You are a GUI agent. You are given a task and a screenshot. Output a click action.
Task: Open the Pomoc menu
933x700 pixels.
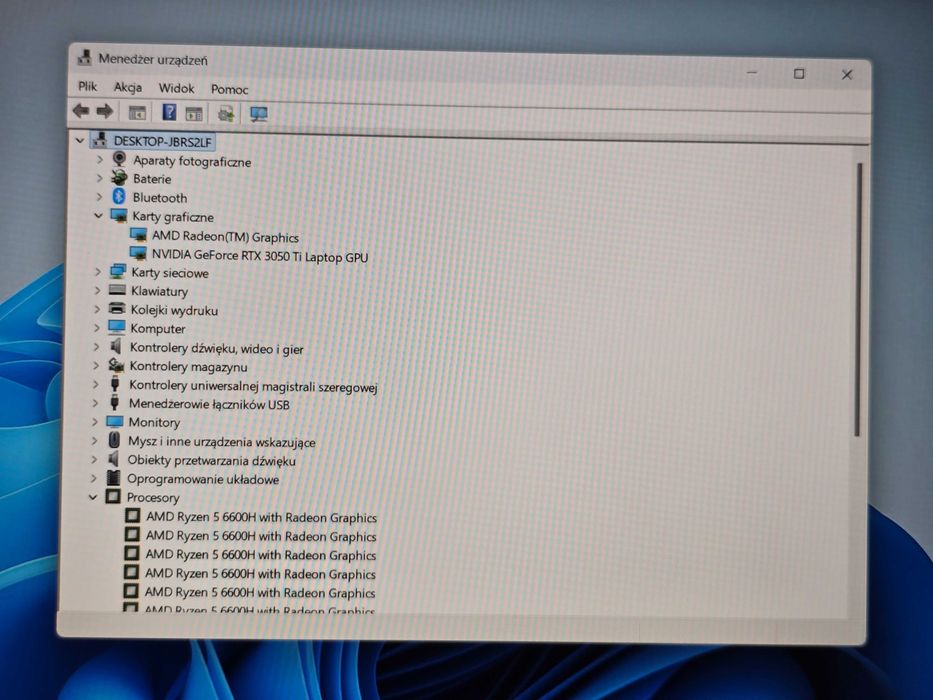click(229, 89)
